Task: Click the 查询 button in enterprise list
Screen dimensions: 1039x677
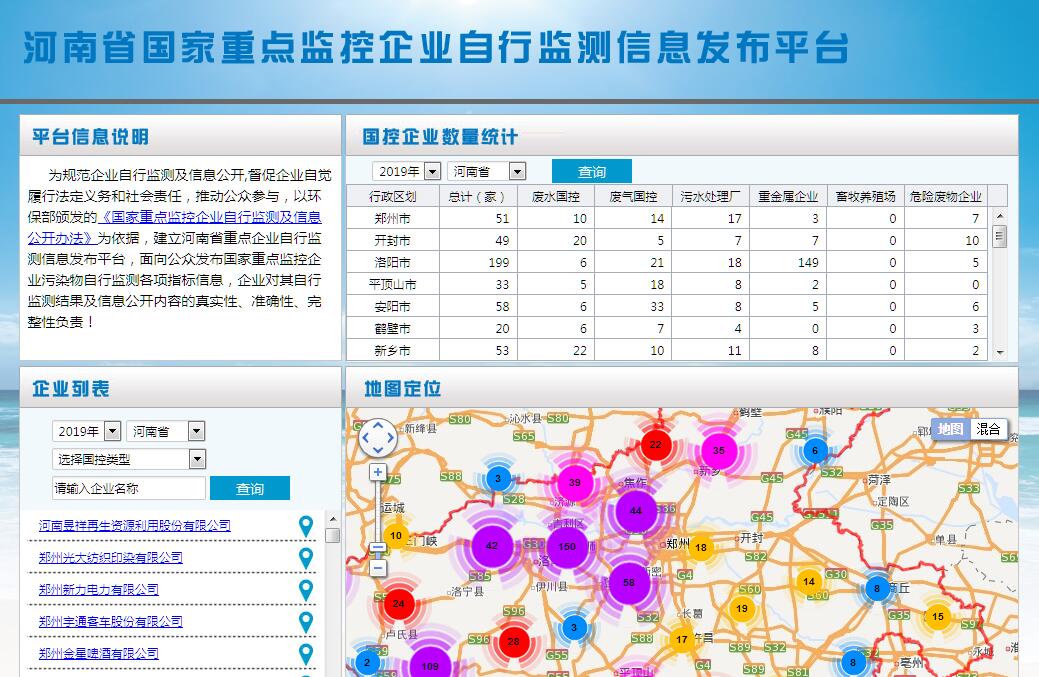Action: point(249,488)
